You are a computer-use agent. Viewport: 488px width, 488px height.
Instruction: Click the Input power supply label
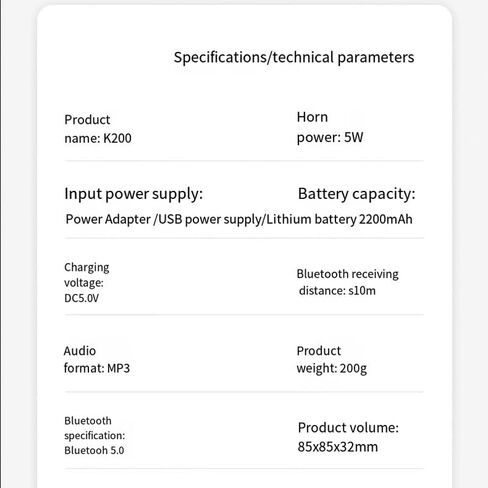click(x=133, y=194)
